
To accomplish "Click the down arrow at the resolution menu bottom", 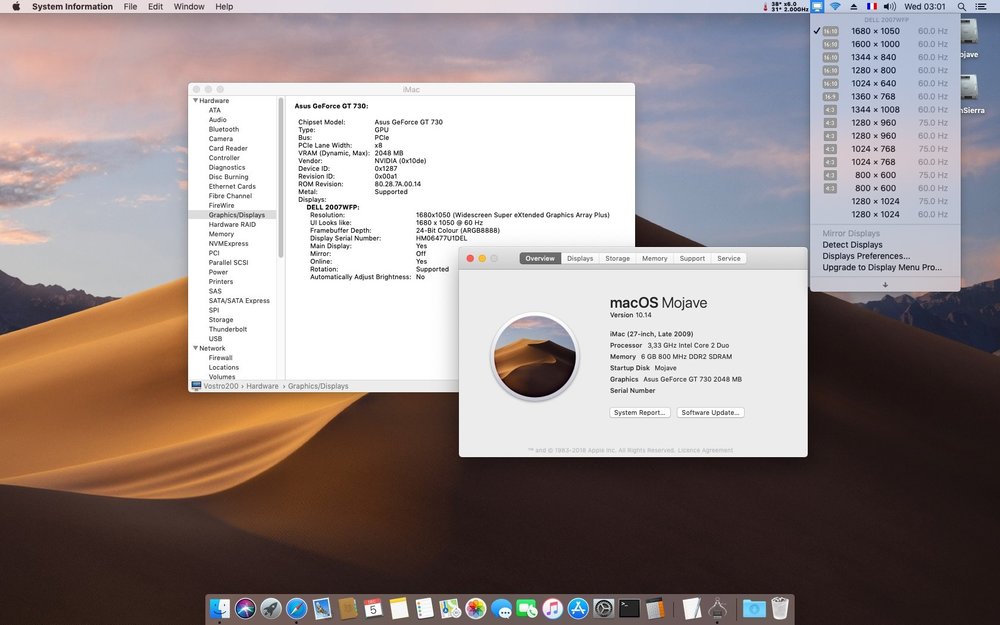I will coord(885,284).
